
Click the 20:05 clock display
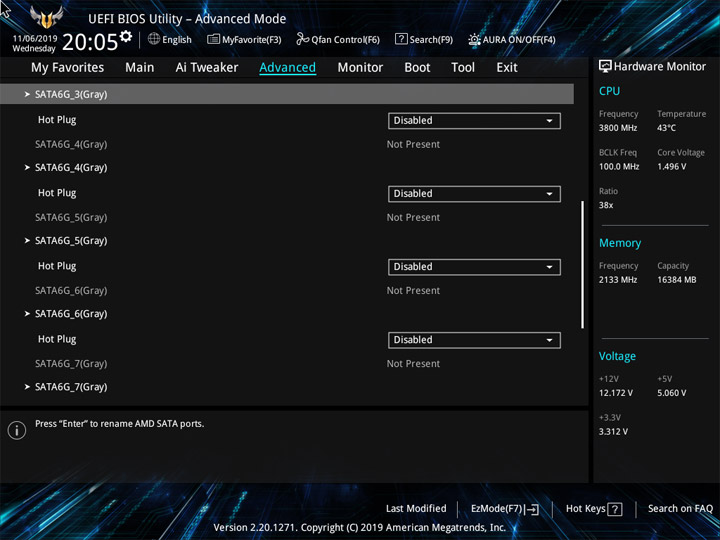click(x=90, y=42)
